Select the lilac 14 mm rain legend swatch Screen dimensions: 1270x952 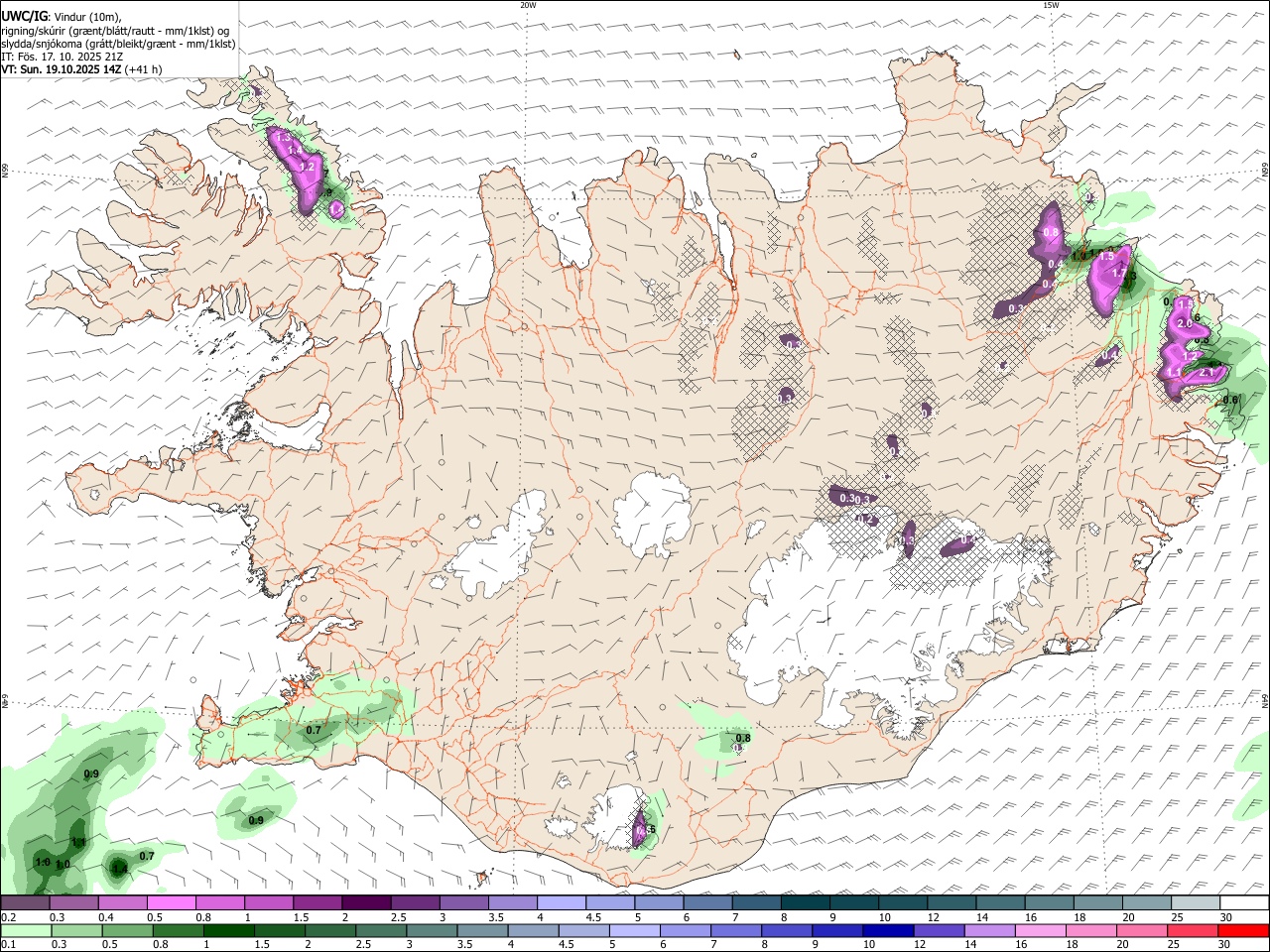point(989,930)
